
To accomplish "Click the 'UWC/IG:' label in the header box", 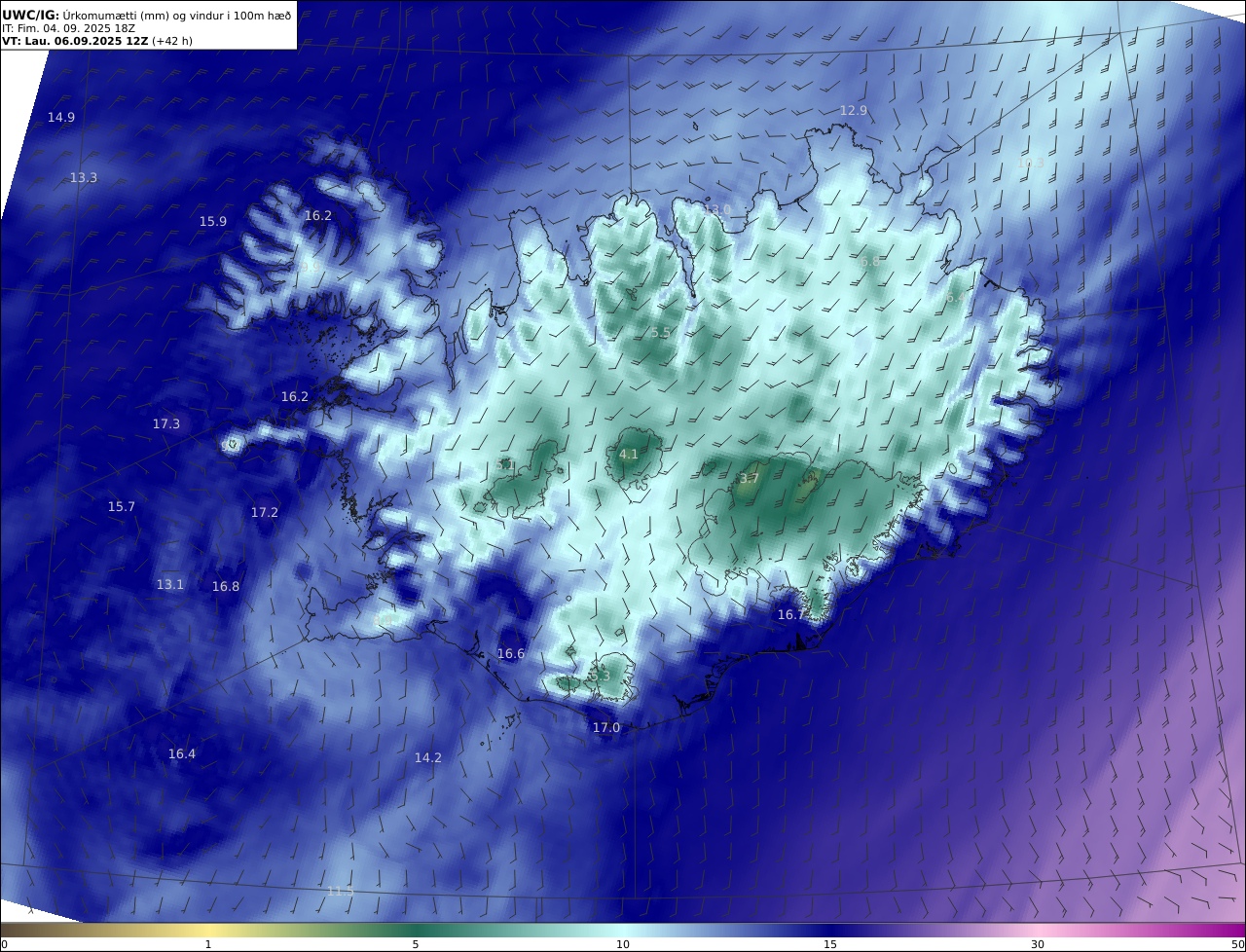I will point(31,15).
